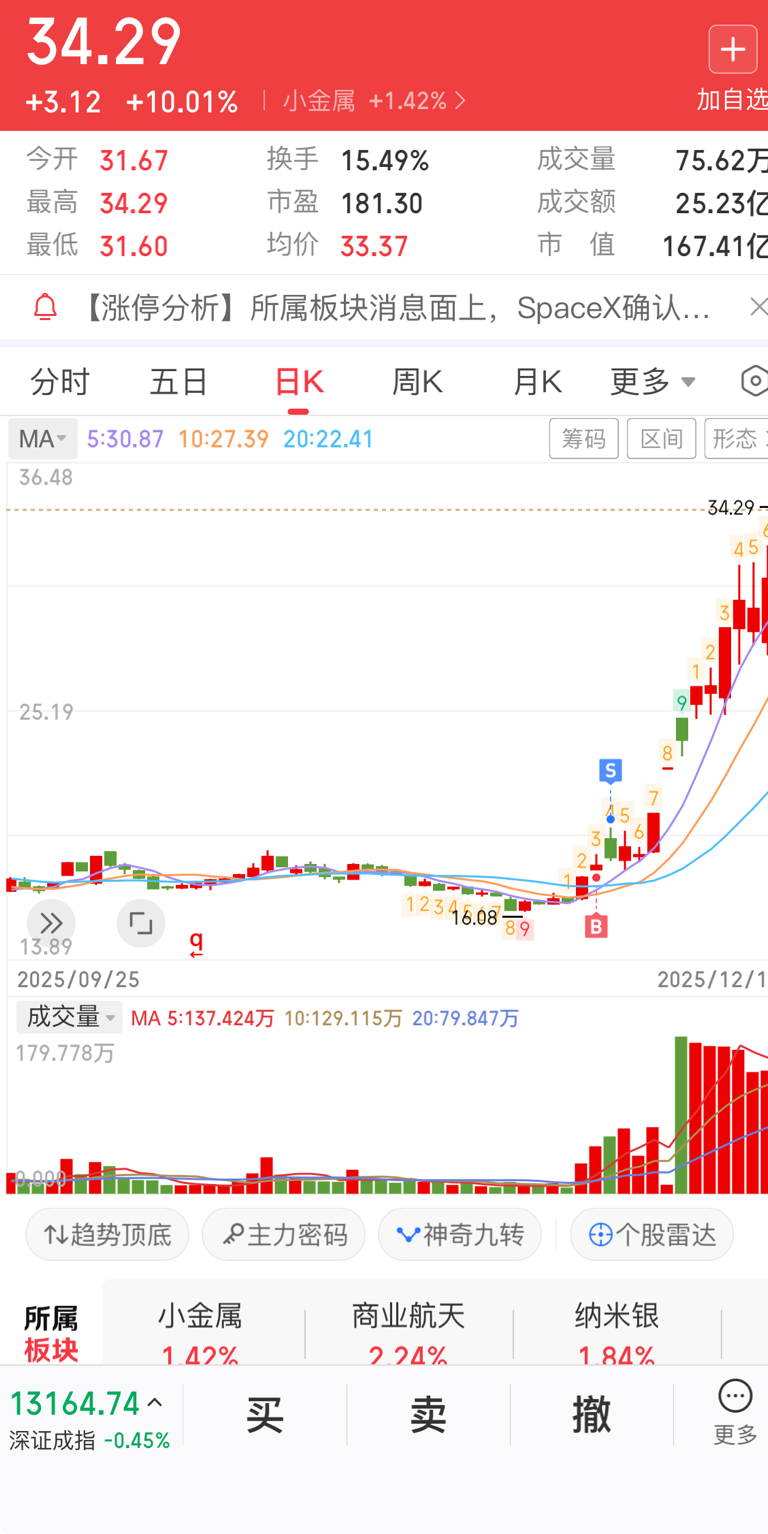Tap the 卖 sell button
768x1534 pixels.
pyautogui.click(x=428, y=1414)
